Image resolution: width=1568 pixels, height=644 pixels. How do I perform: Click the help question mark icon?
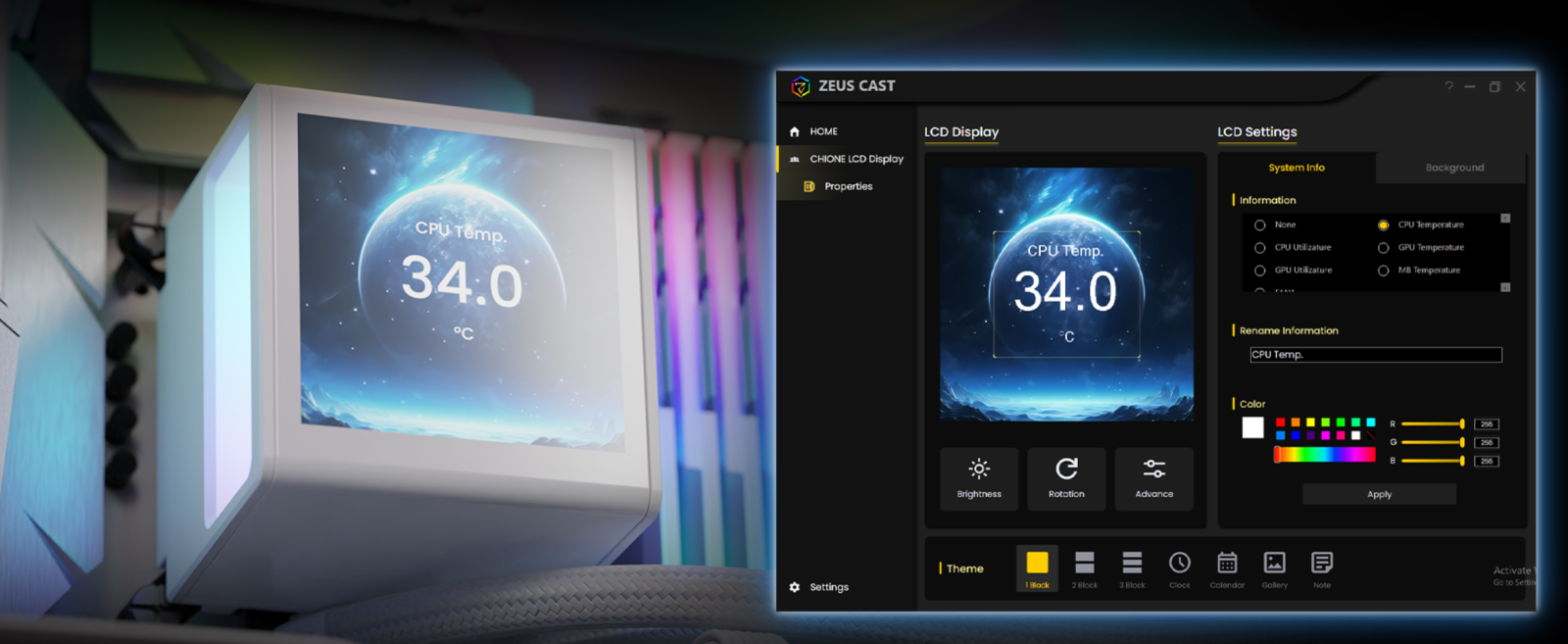tap(1448, 87)
